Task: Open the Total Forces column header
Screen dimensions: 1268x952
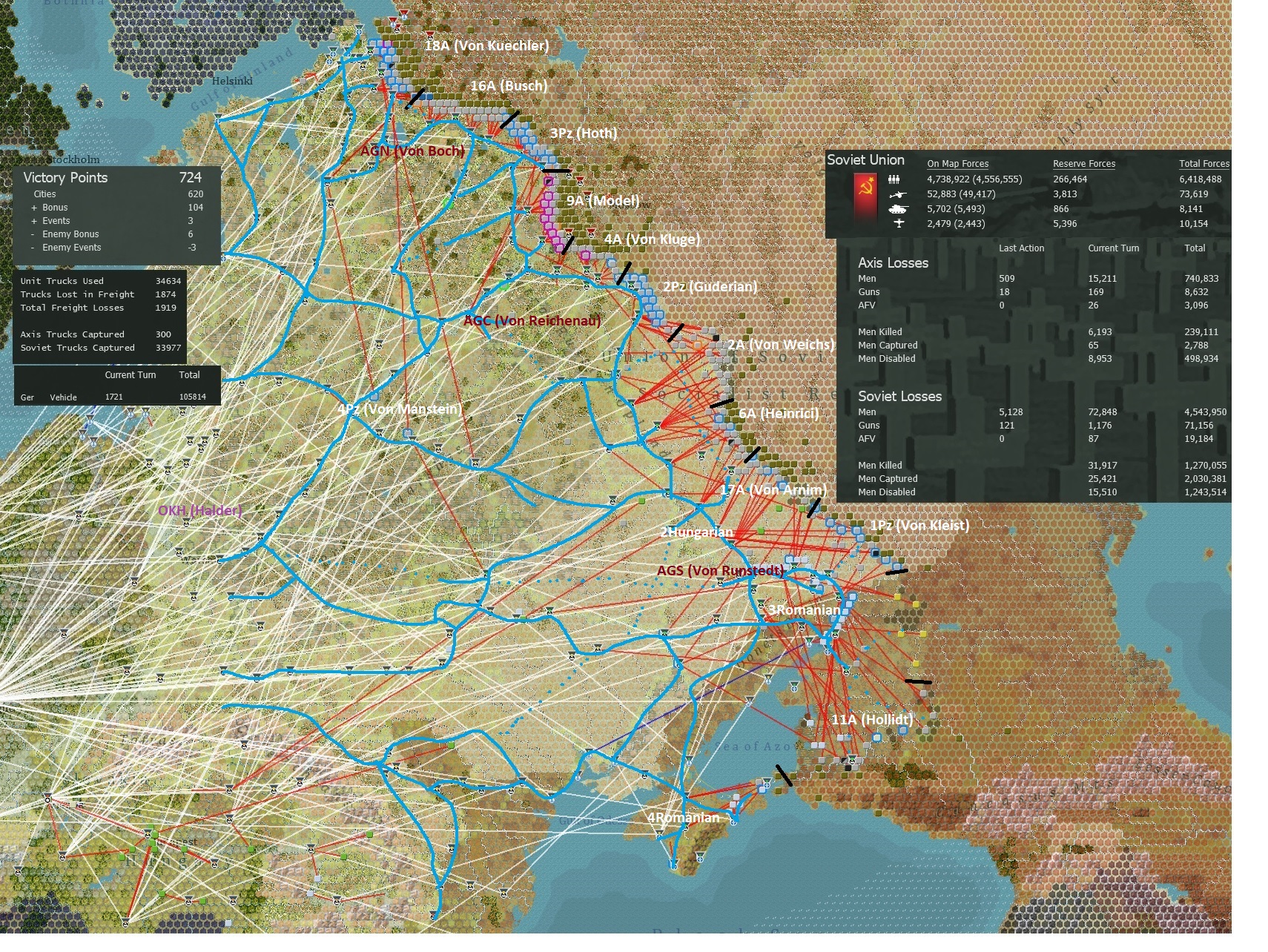Action: point(1203,164)
